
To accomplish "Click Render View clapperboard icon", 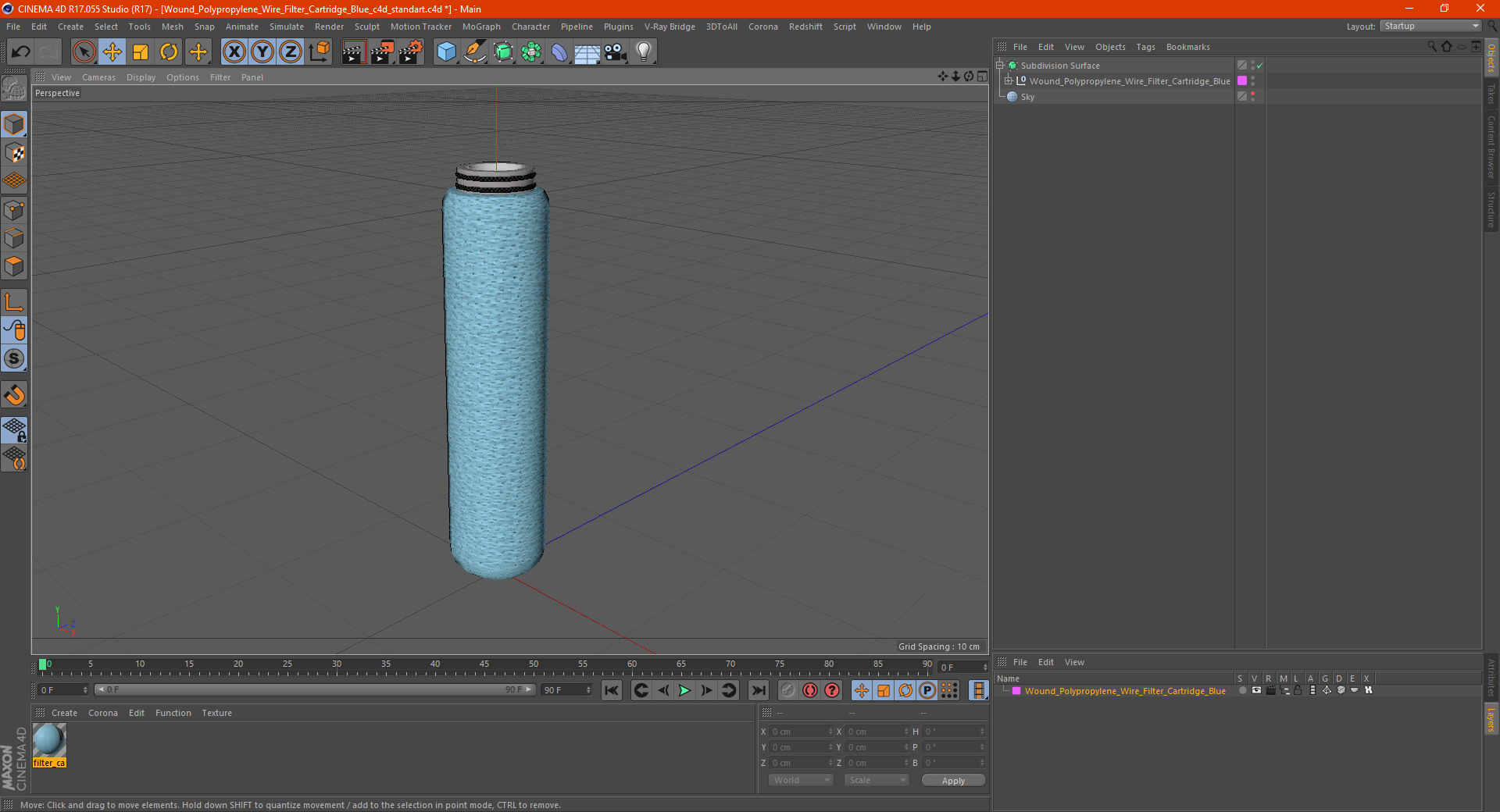I will 353,52.
